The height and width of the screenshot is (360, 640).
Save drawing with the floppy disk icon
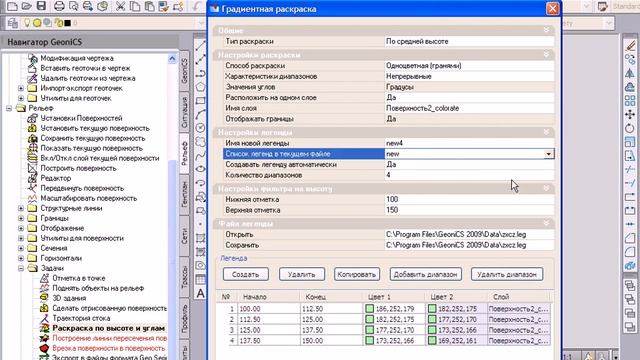[41, 6]
